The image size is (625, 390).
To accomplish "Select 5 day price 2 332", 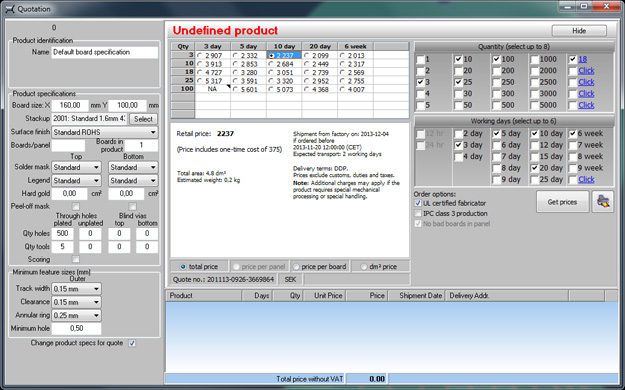I will click(x=235, y=55).
